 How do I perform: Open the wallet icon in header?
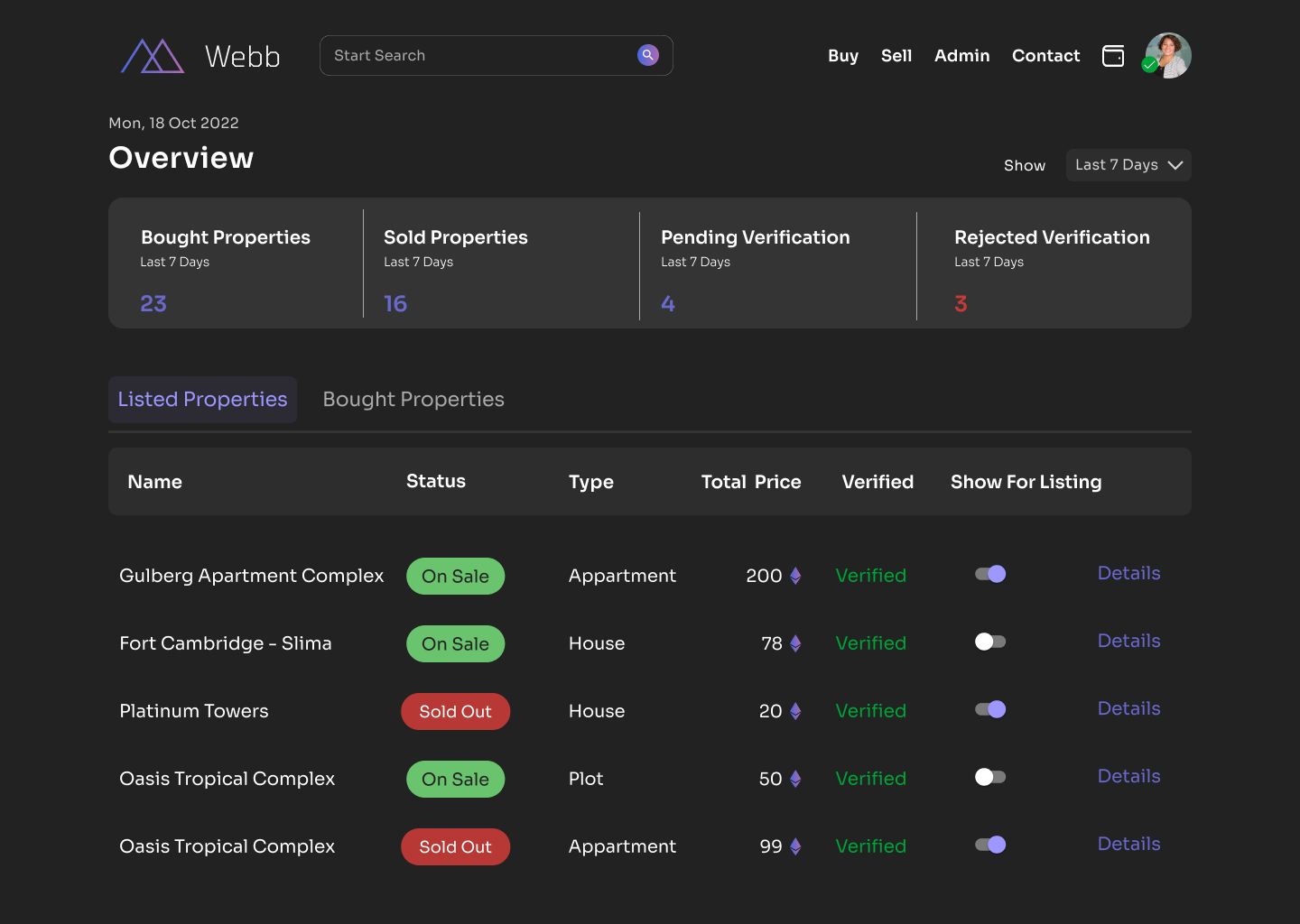coord(1113,56)
